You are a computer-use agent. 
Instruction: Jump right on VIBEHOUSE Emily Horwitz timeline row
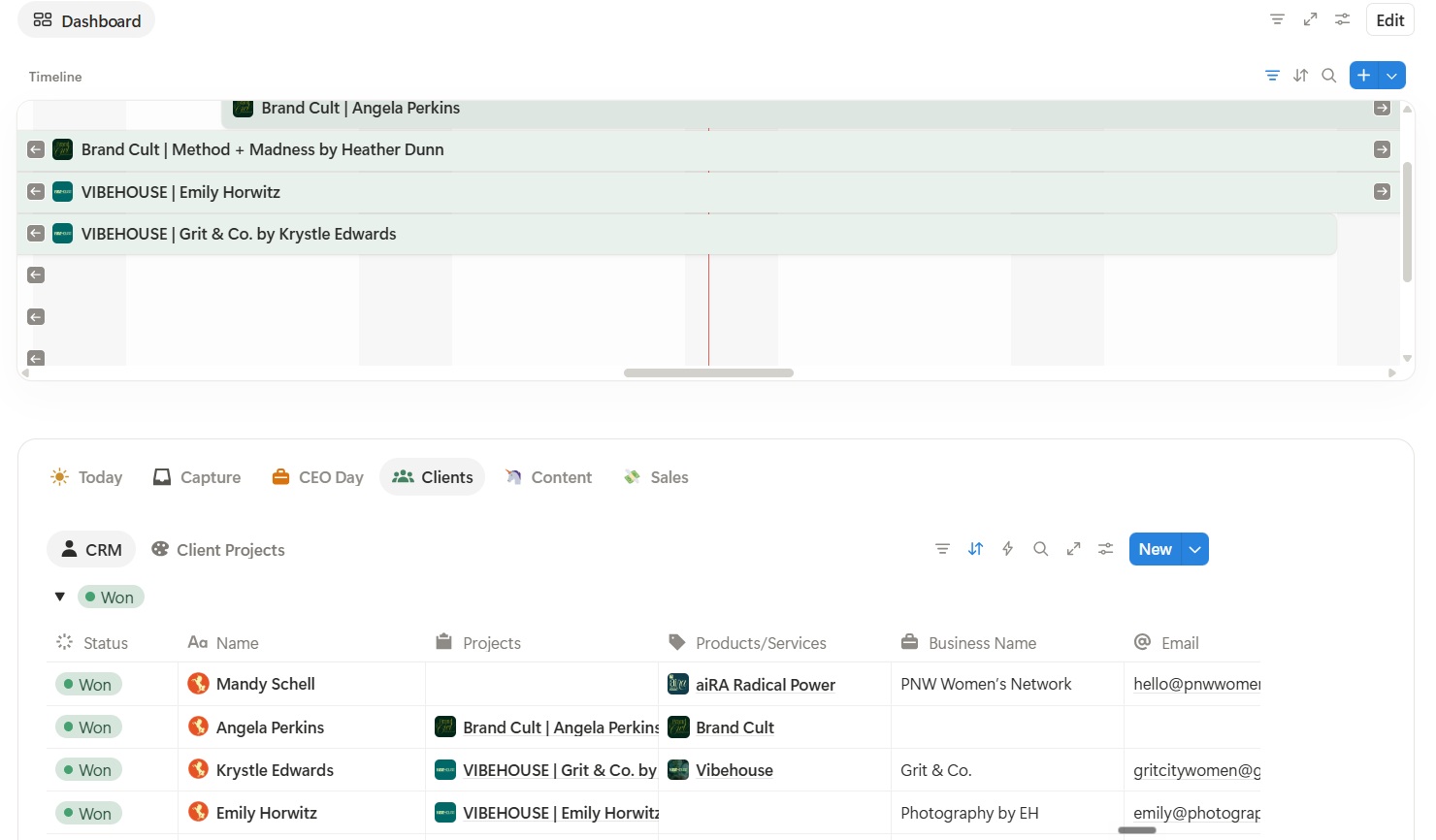pos(1382,191)
